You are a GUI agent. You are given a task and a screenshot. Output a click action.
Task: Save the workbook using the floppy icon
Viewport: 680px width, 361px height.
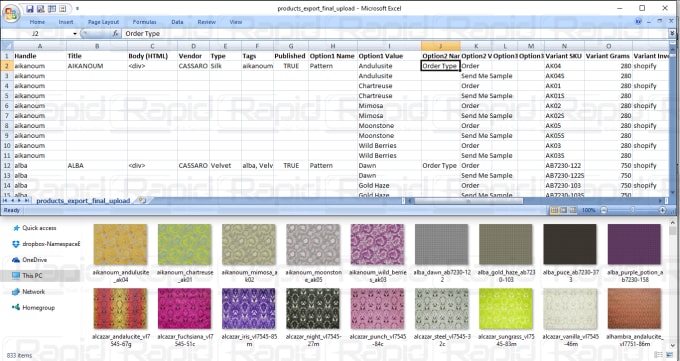[30, 8]
